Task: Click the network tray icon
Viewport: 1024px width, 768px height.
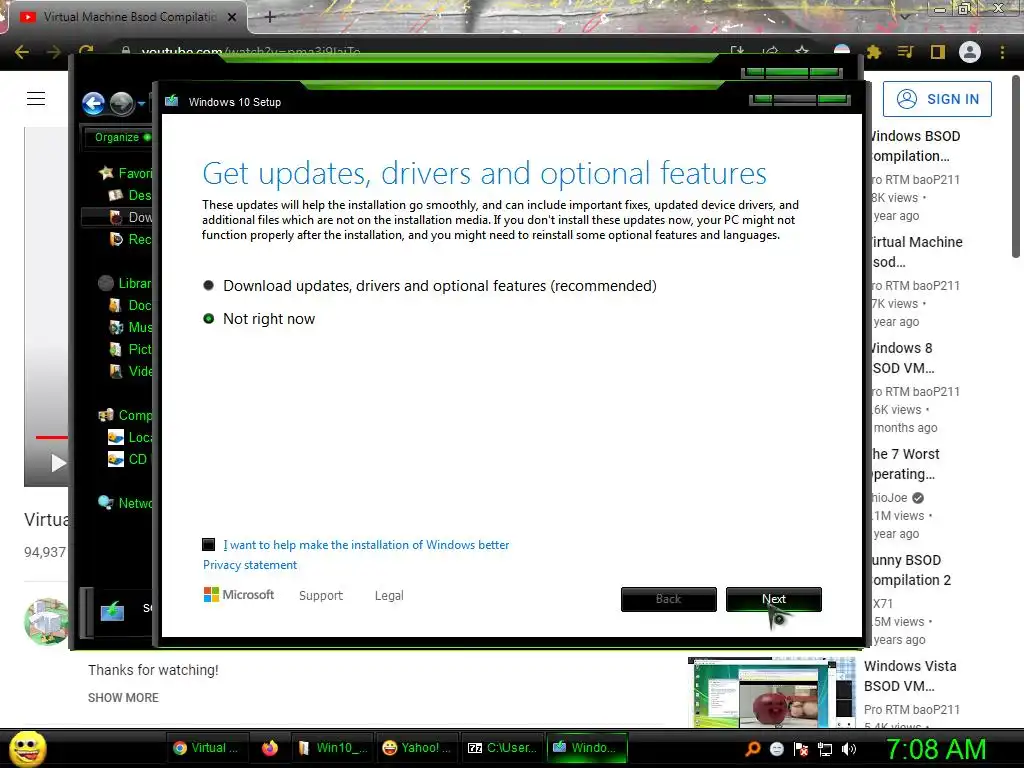Action: tap(825, 750)
